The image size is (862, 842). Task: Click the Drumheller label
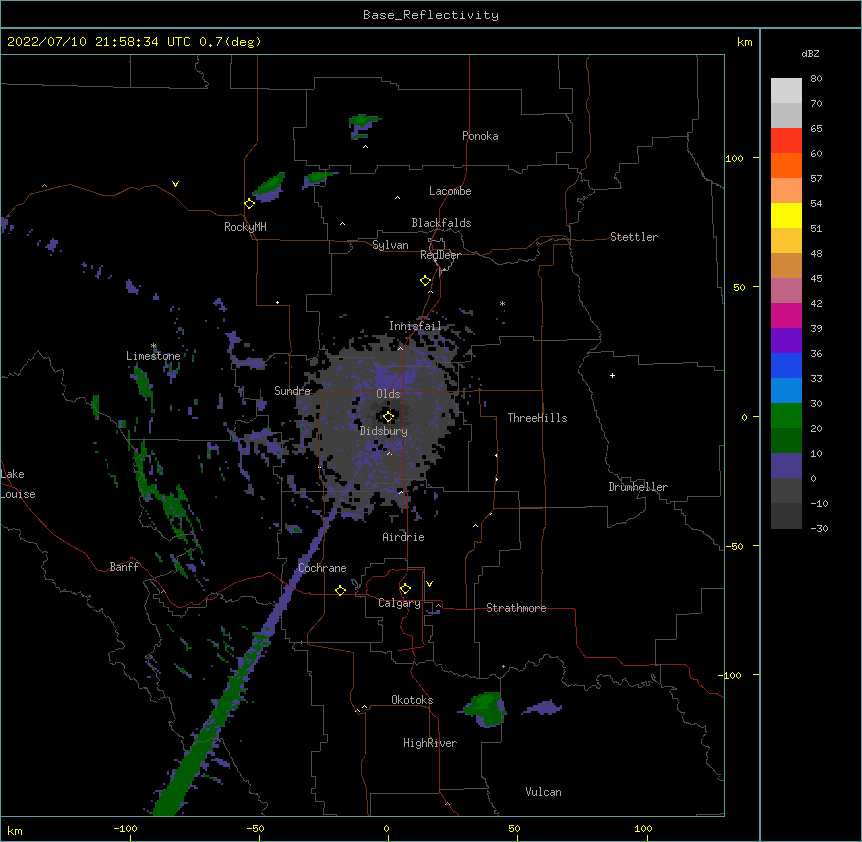pos(638,487)
